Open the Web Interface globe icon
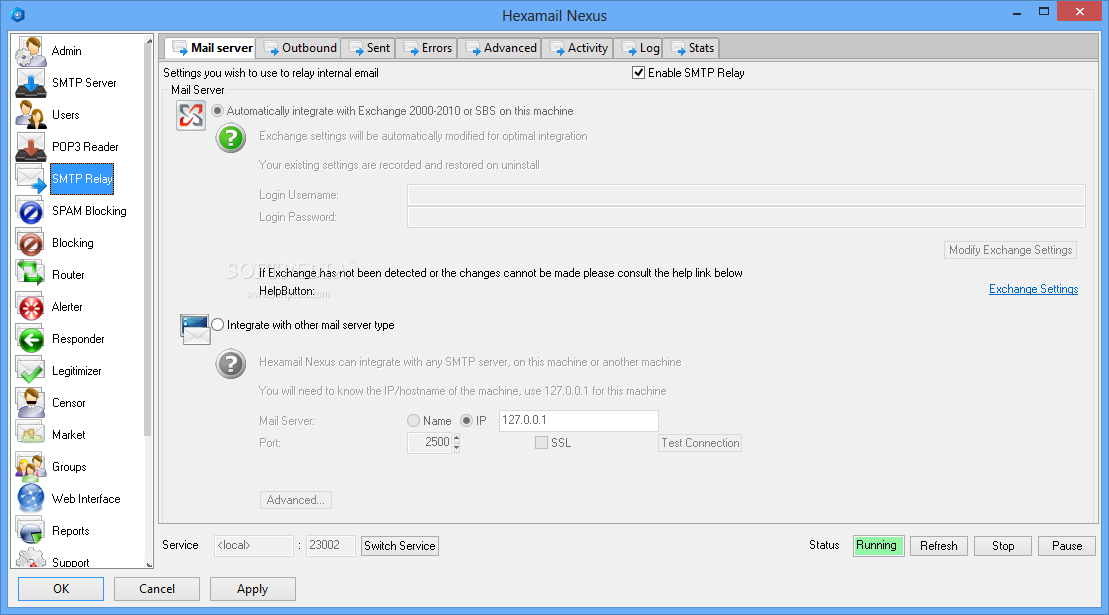This screenshot has width=1109, height=615. (30, 499)
